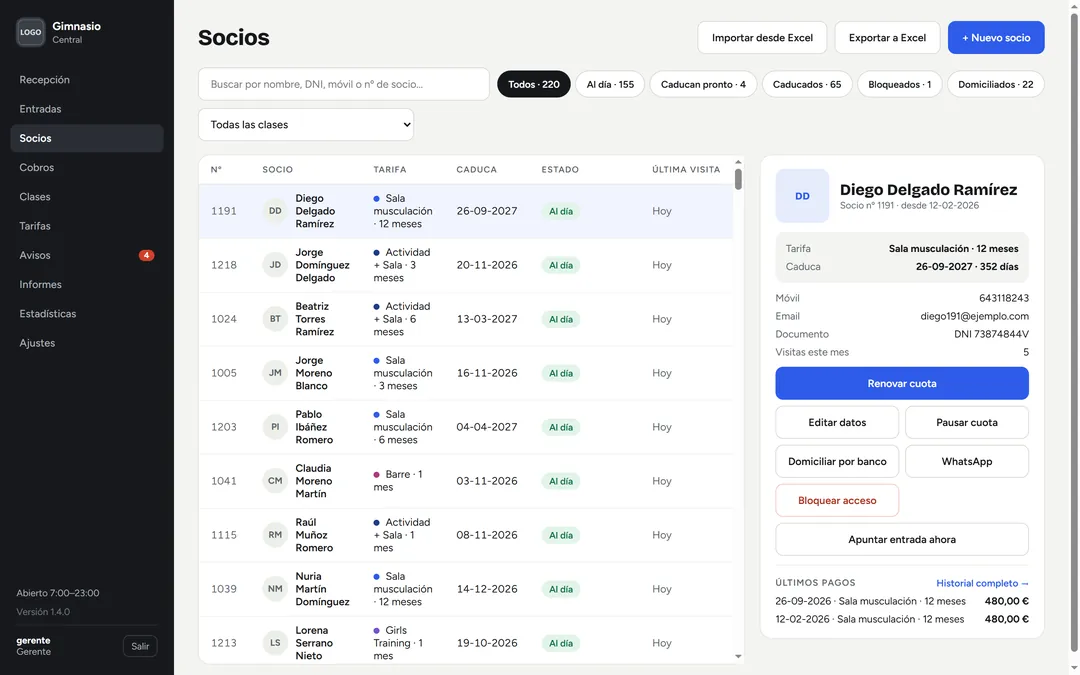1080x675 pixels.
Task: Open the Todas las clases dropdown
Action: [x=306, y=125]
